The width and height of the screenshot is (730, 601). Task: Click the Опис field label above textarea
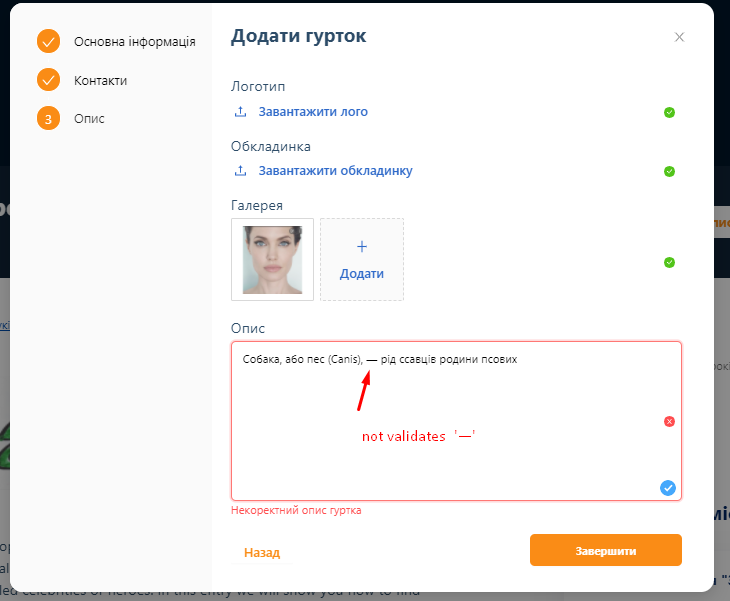248,328
